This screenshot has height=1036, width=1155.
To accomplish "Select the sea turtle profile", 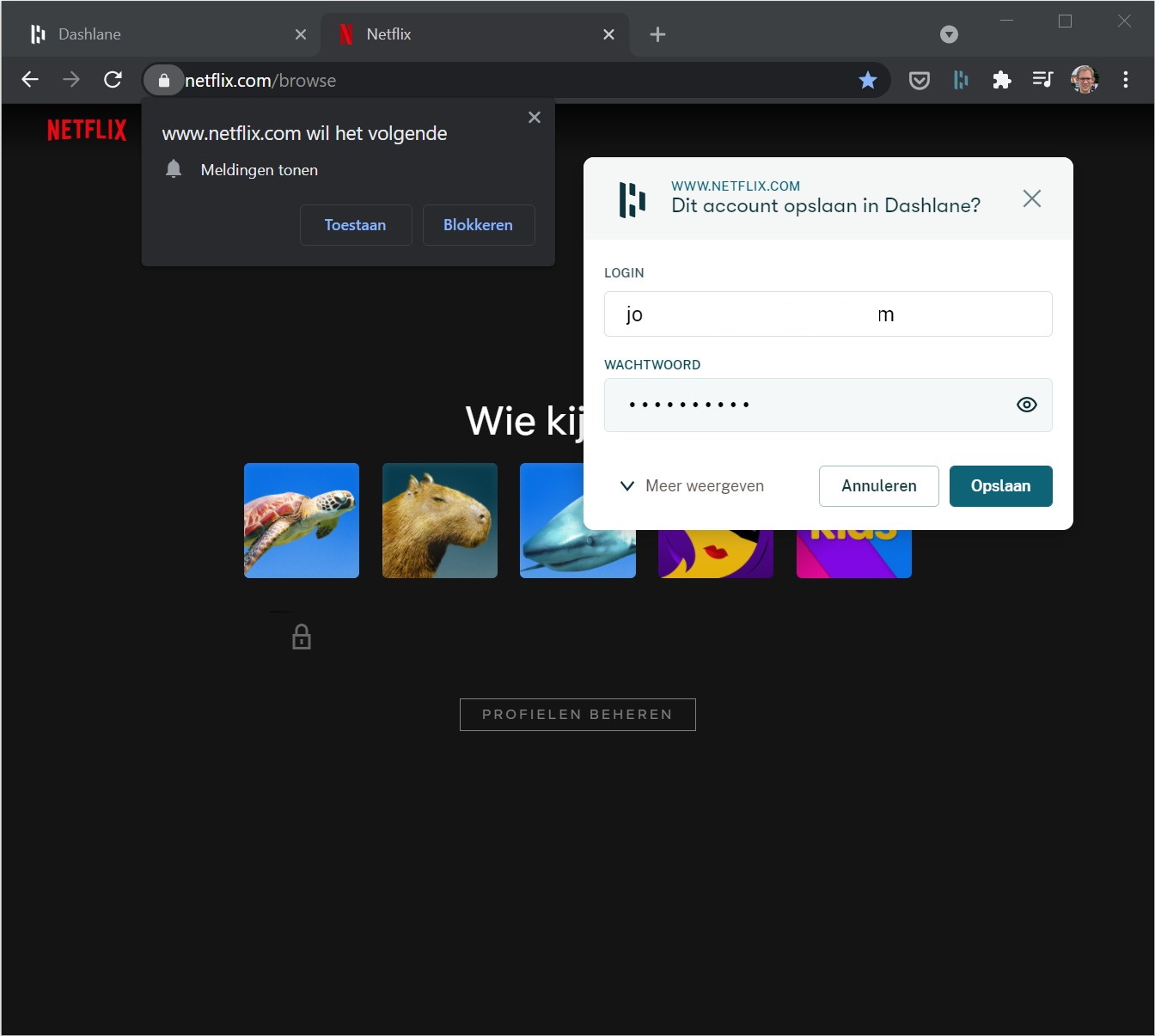I will (x=302, y=521).
